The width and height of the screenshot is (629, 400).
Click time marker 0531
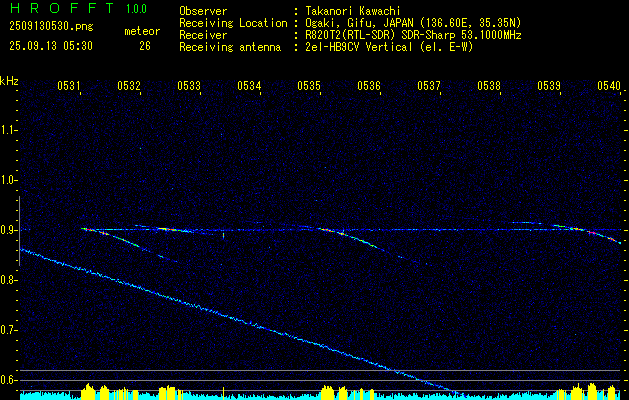pyautogui.click(x=69, y=85)
